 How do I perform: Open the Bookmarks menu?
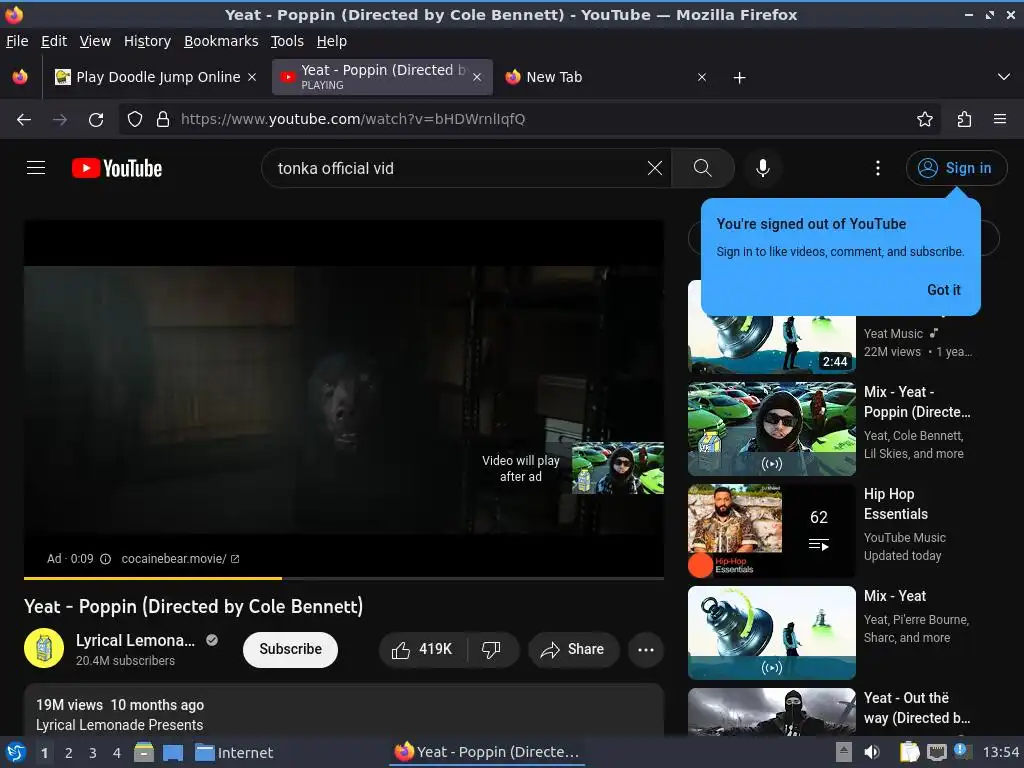(x=221, y=41)
